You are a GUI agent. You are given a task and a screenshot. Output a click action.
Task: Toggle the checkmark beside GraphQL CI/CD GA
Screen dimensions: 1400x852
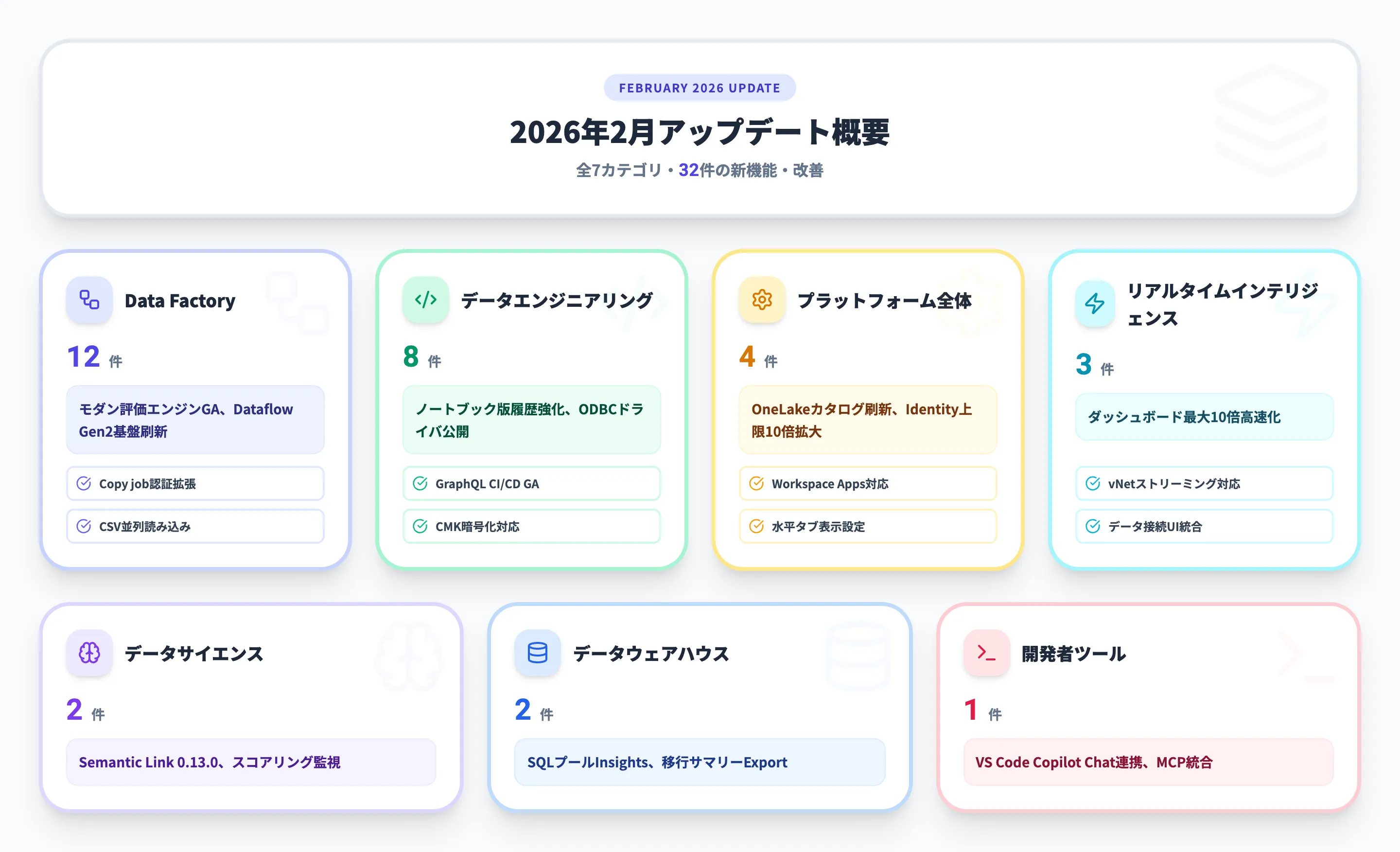tap(420, 484)
